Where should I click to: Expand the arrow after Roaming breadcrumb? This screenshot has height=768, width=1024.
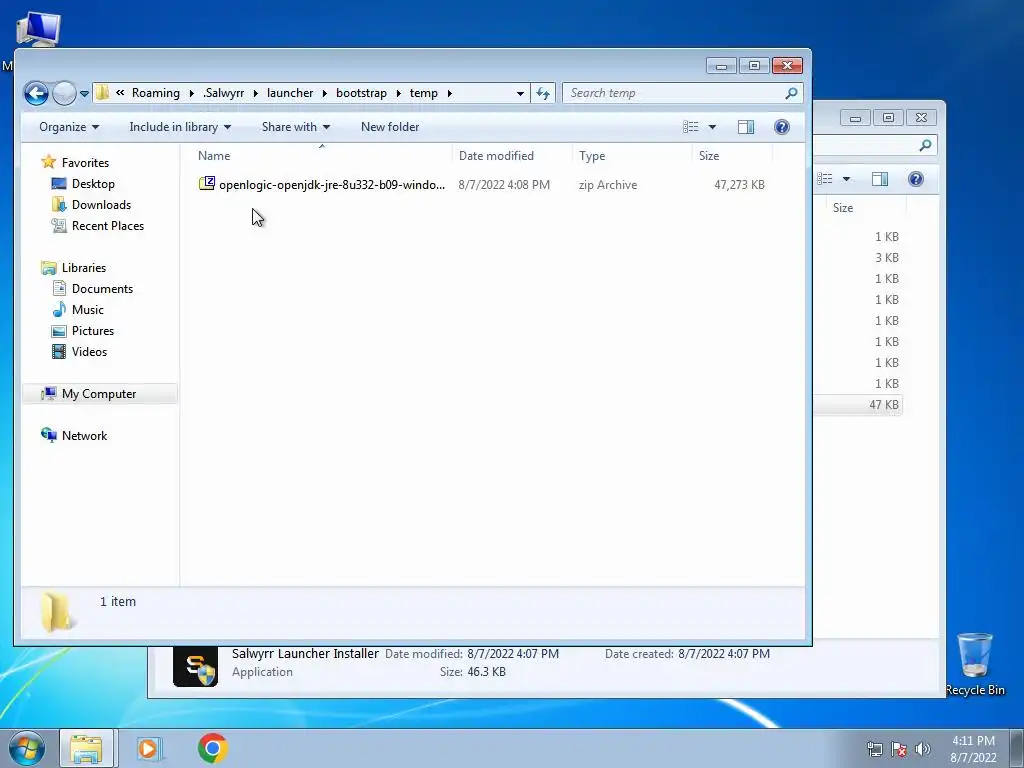tap(191, 93)
